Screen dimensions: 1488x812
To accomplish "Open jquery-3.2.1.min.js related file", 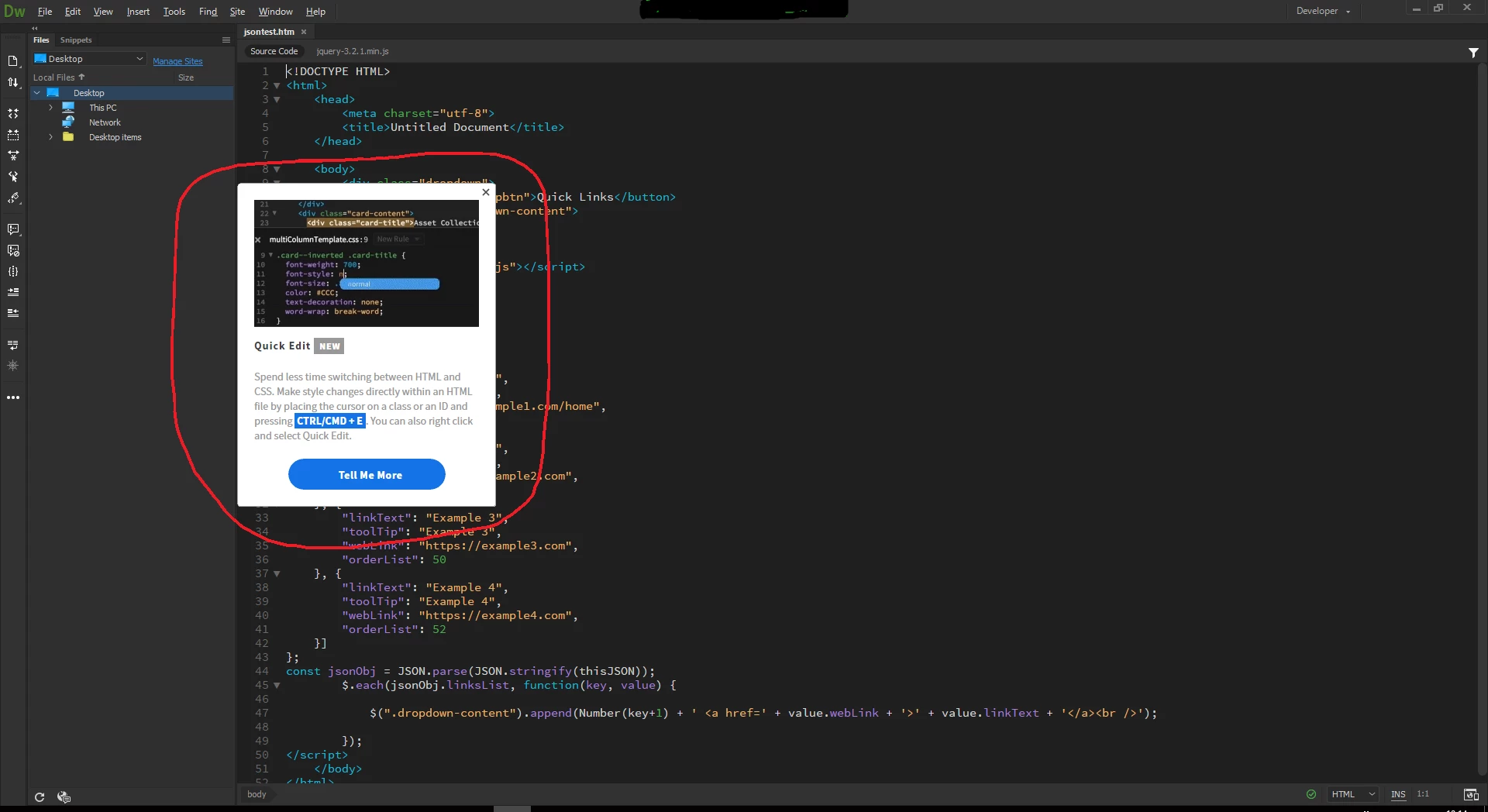I will coord(353,51).
